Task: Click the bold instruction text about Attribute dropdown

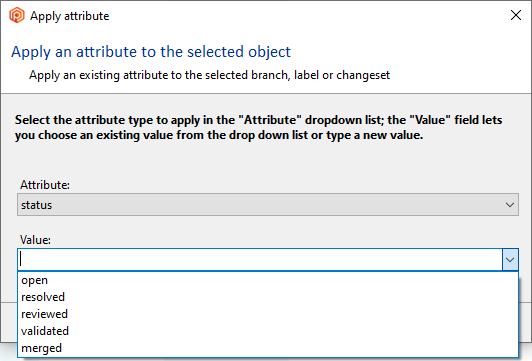Action: point(259,127)
